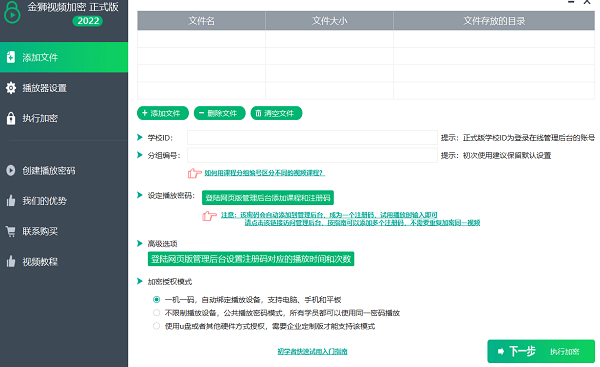
Task: Click the 下一步 执行加密 button
Action: 541,351
